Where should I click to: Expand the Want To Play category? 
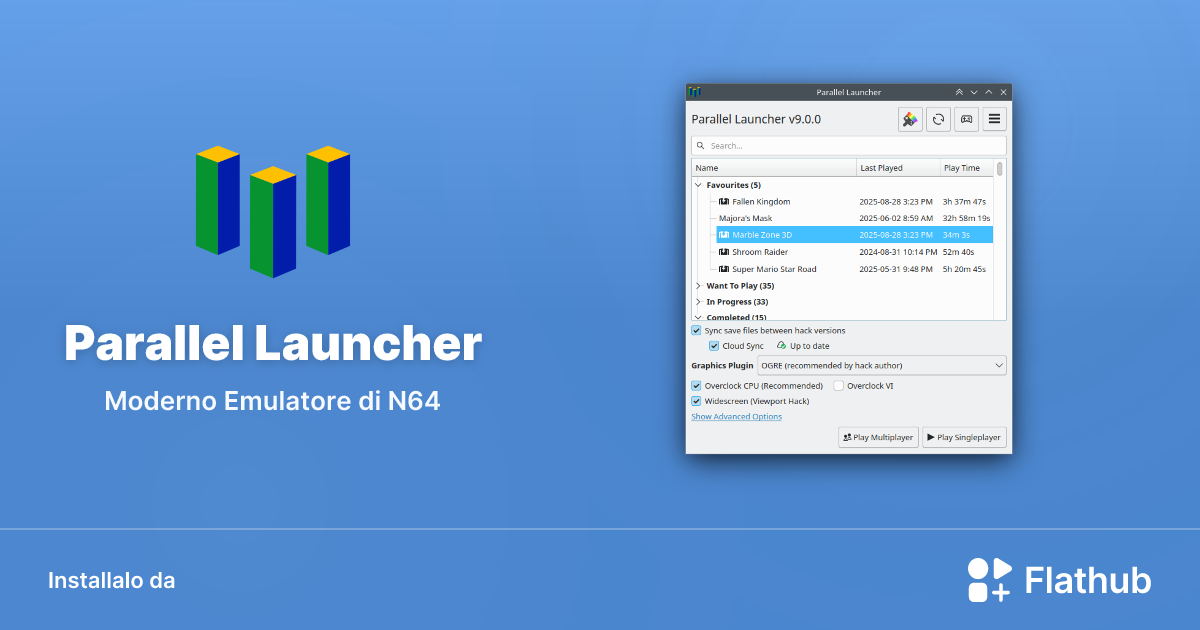click(698, 285)
